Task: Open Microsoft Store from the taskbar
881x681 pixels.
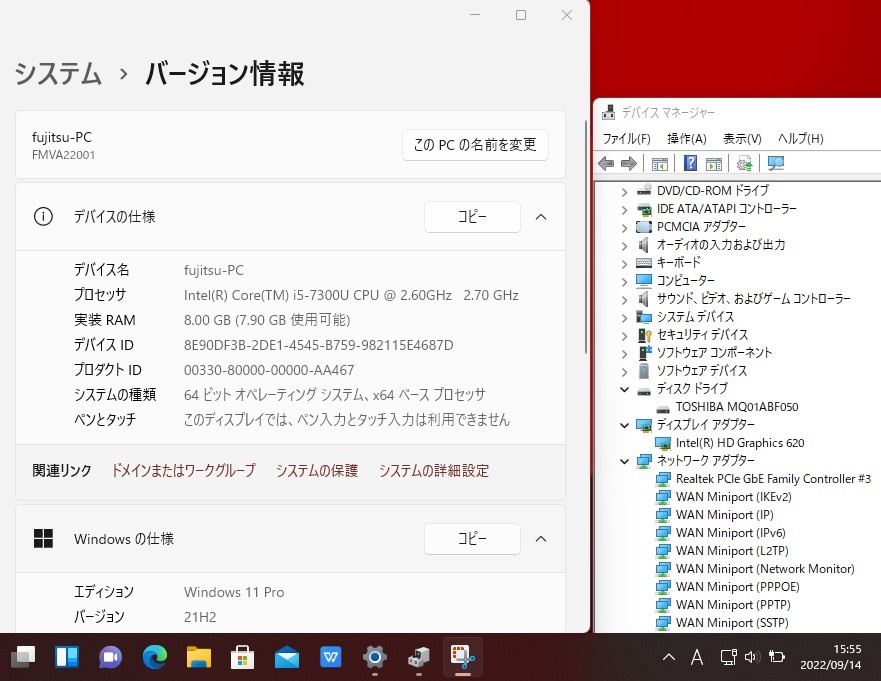Action: (x=243, y=656)
